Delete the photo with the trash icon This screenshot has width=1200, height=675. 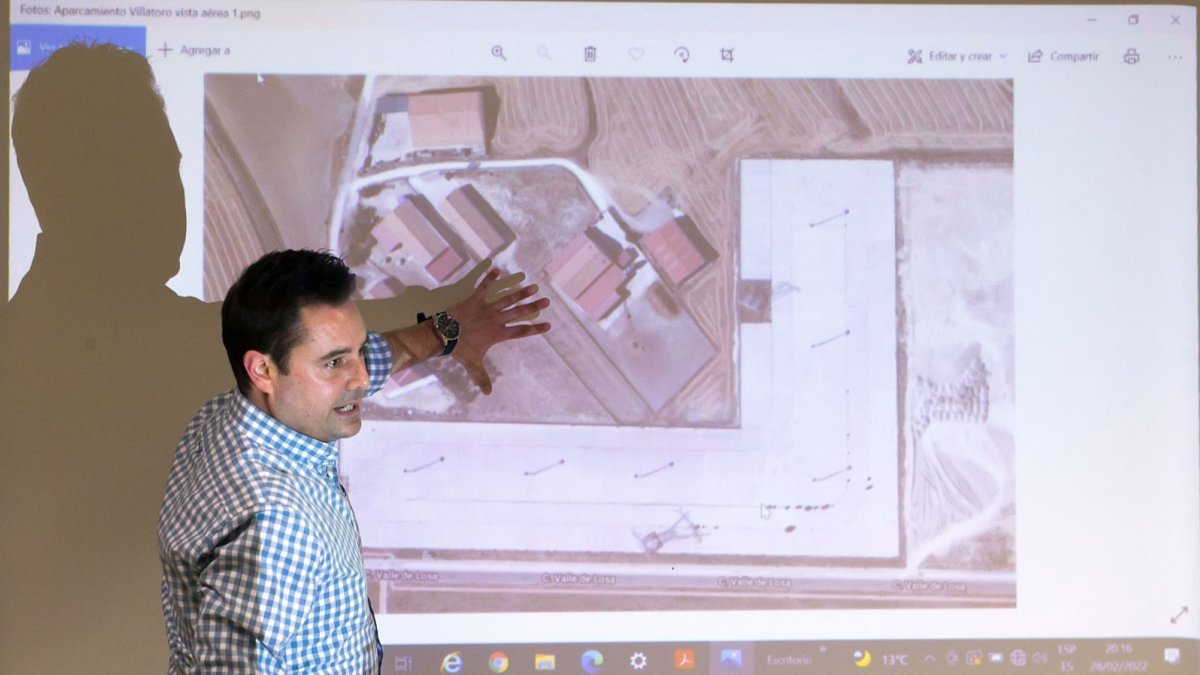pos(590,54)
